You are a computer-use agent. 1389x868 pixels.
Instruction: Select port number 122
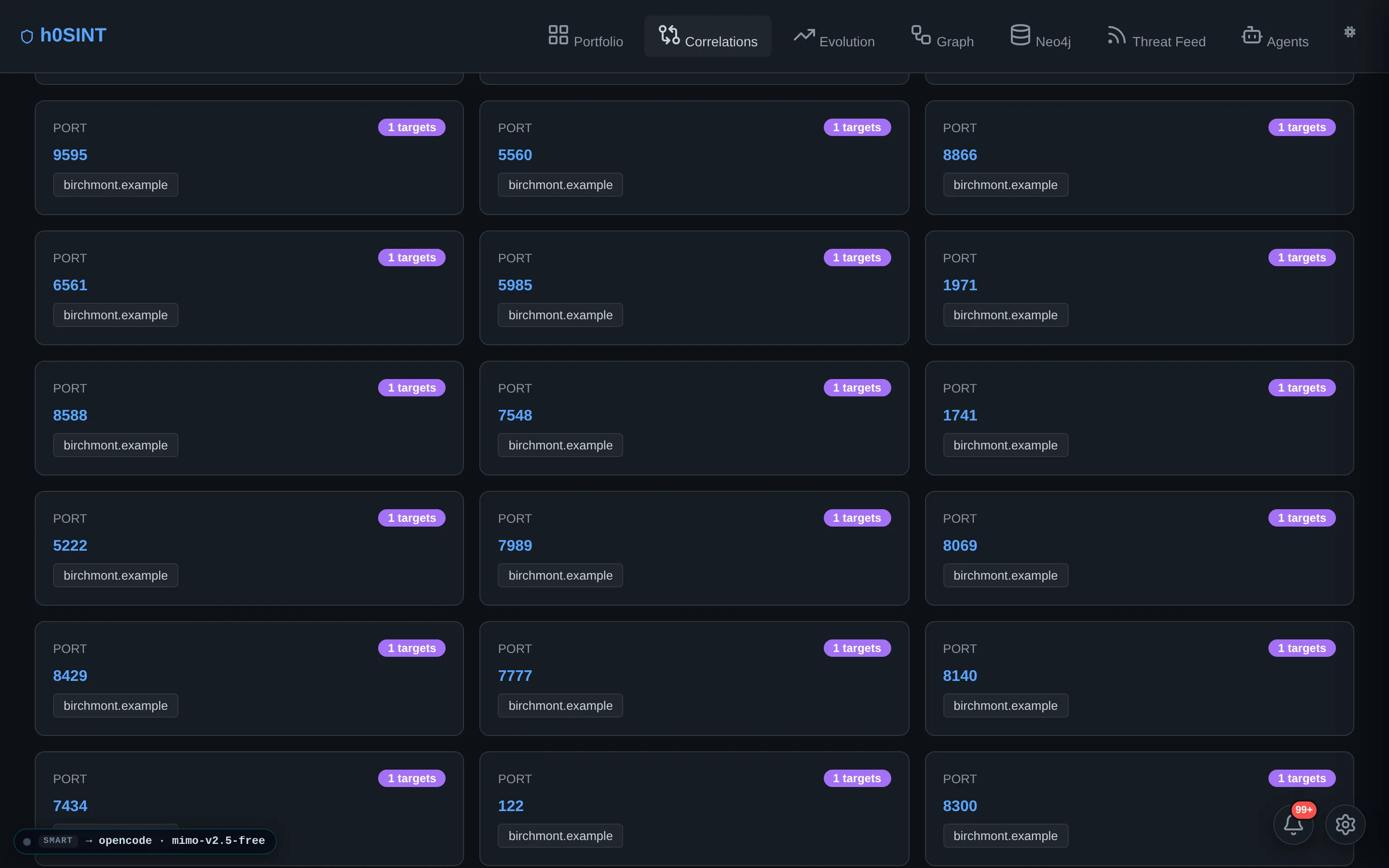511,807
